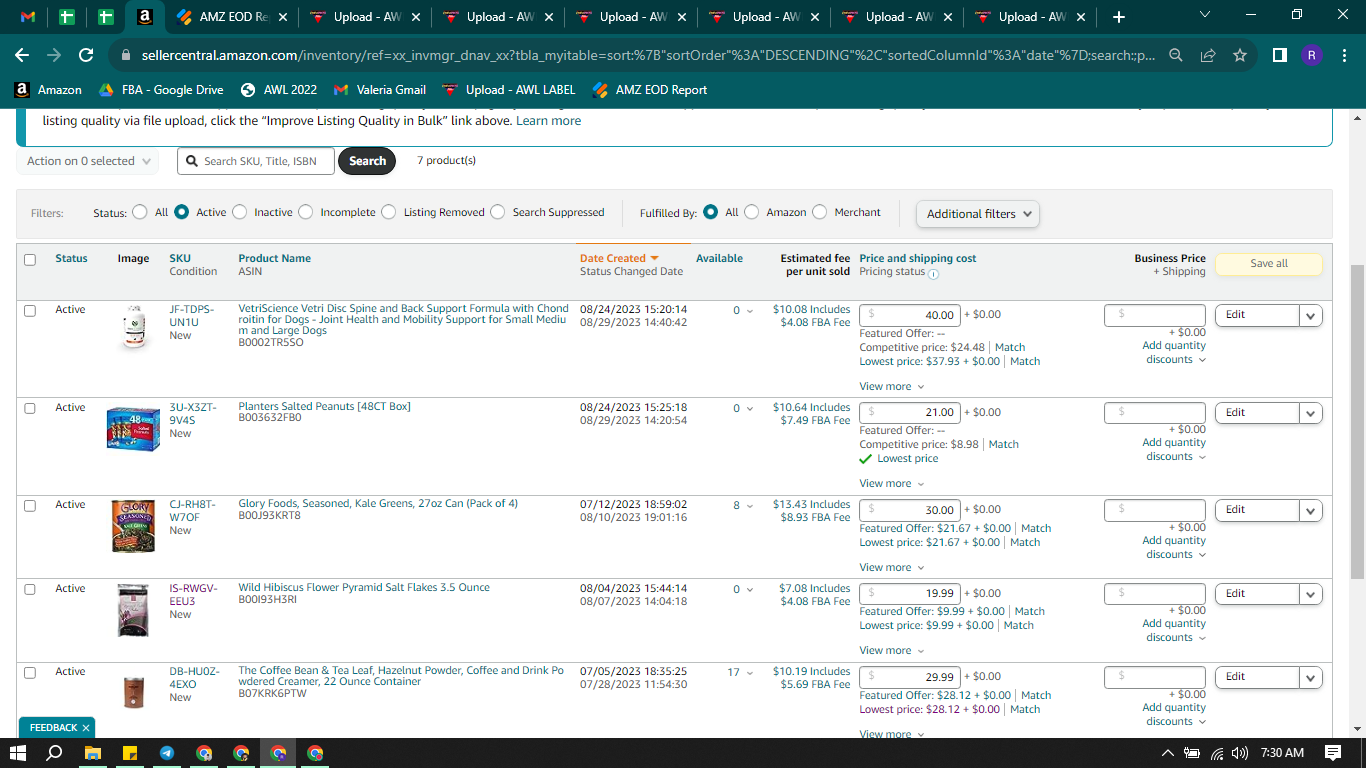The width and height of the screenshot is (1366, 768).
Task: Expand View more for Glory Foods row
Action: tap(892, 567)
